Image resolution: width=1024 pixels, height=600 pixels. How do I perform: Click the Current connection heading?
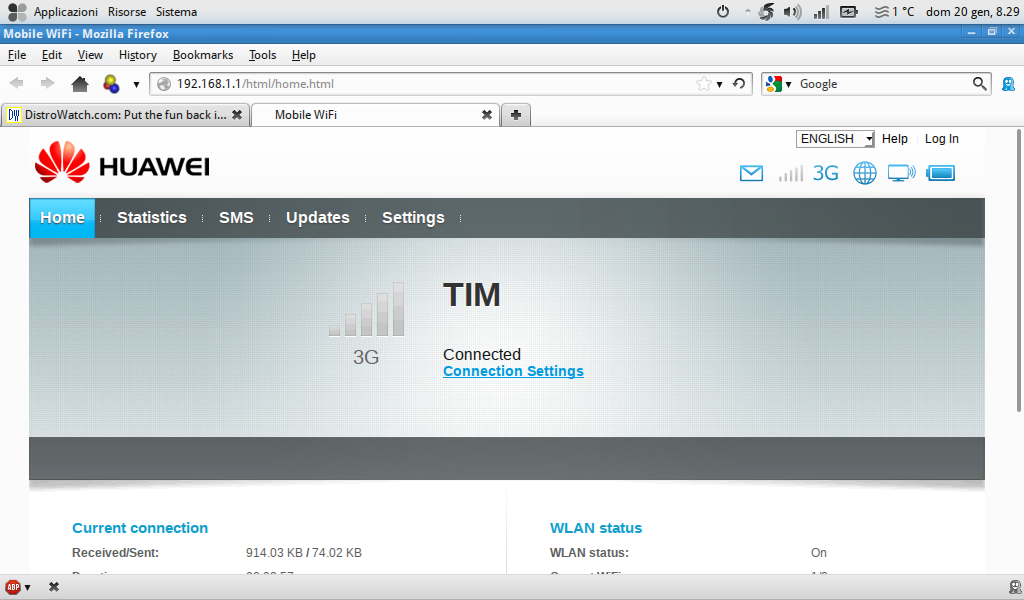(140, 528)
